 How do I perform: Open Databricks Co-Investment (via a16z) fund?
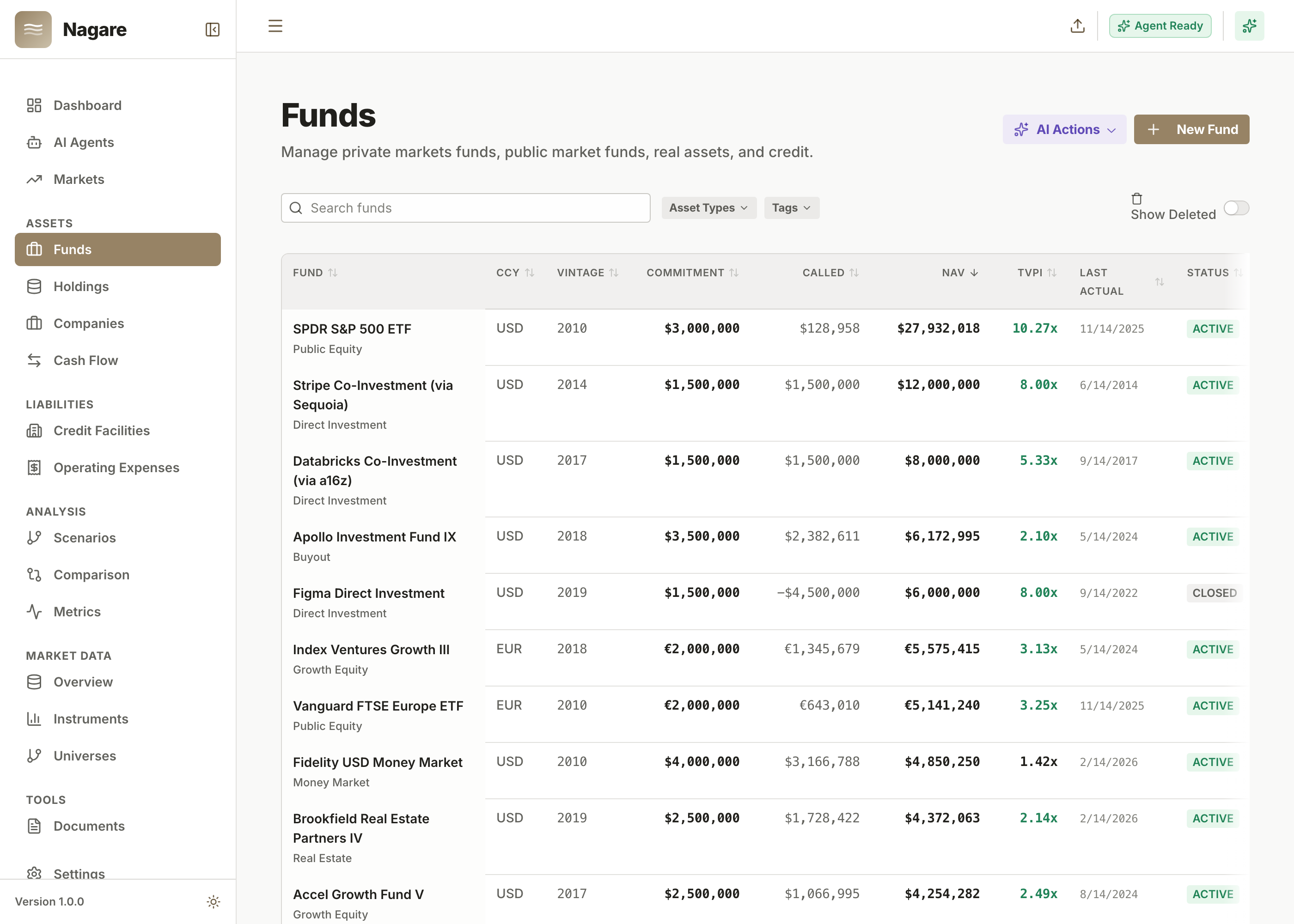[374, 470]
